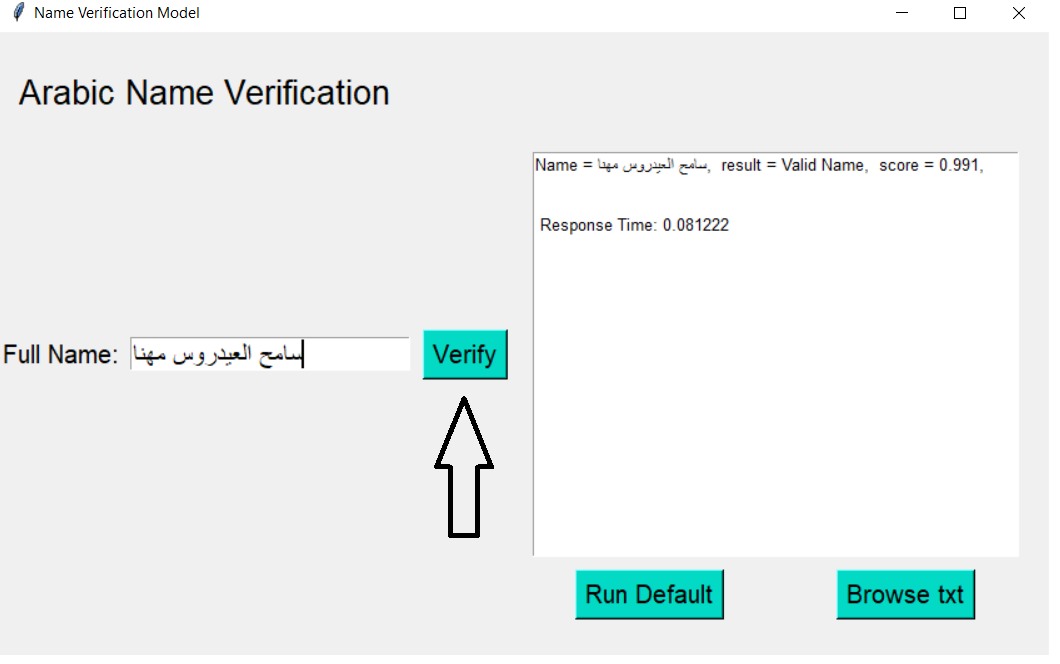The width and height of the screenshot is (1060, 664).
Task: Click the title bar text Name Verification Model
Action: tap(115, 13)
